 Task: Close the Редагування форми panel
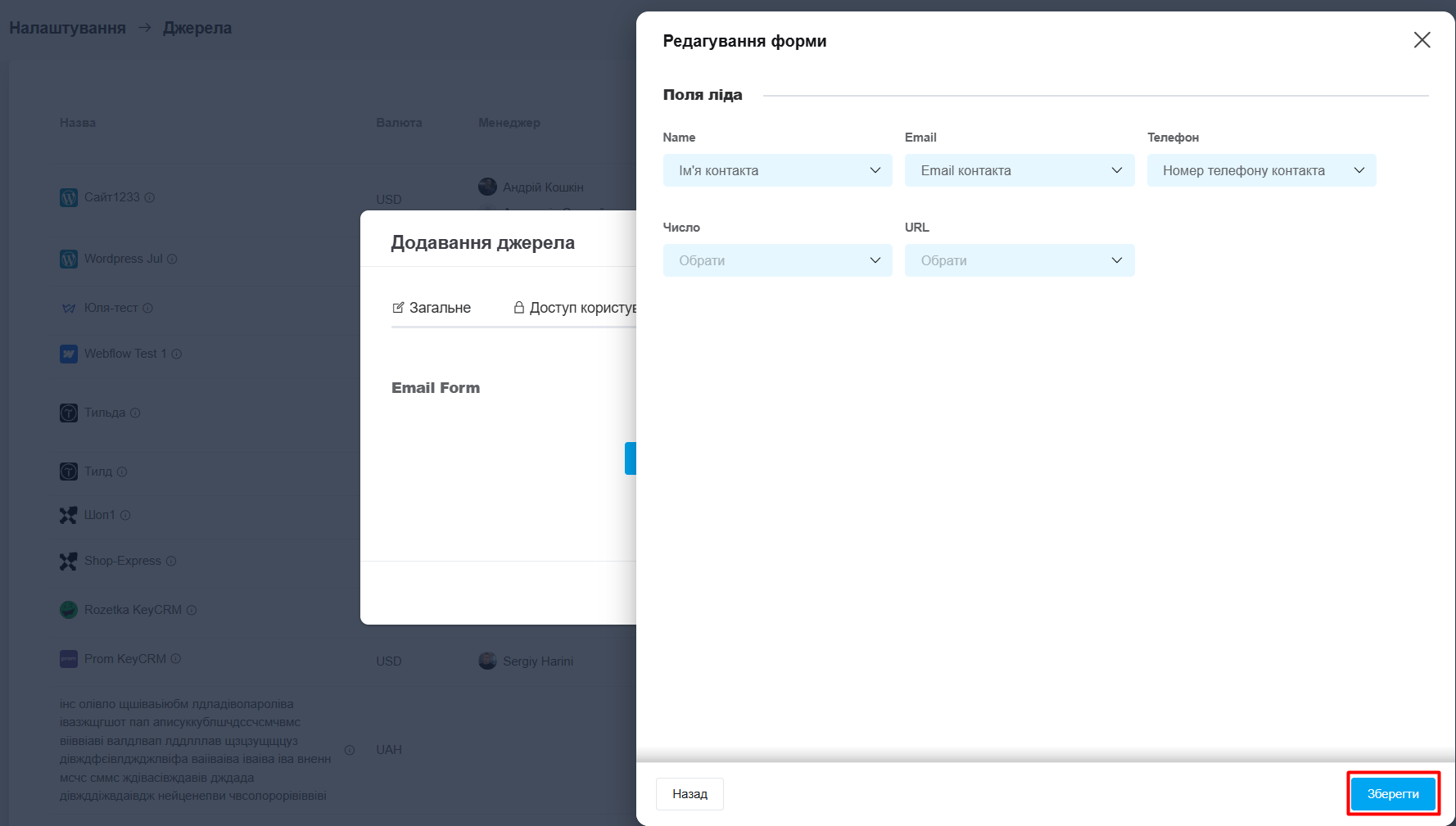[x=1422, y=40]
